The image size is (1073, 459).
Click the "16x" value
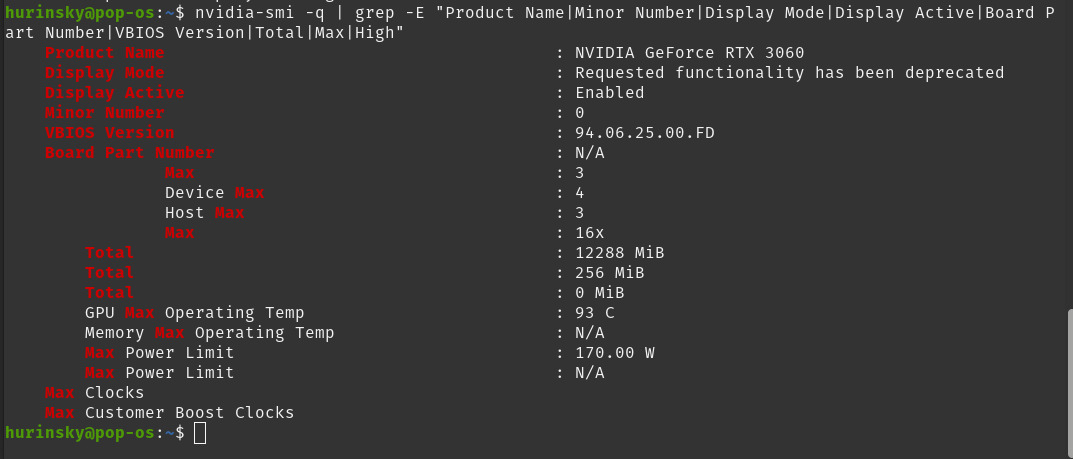[x=589, y=233]
